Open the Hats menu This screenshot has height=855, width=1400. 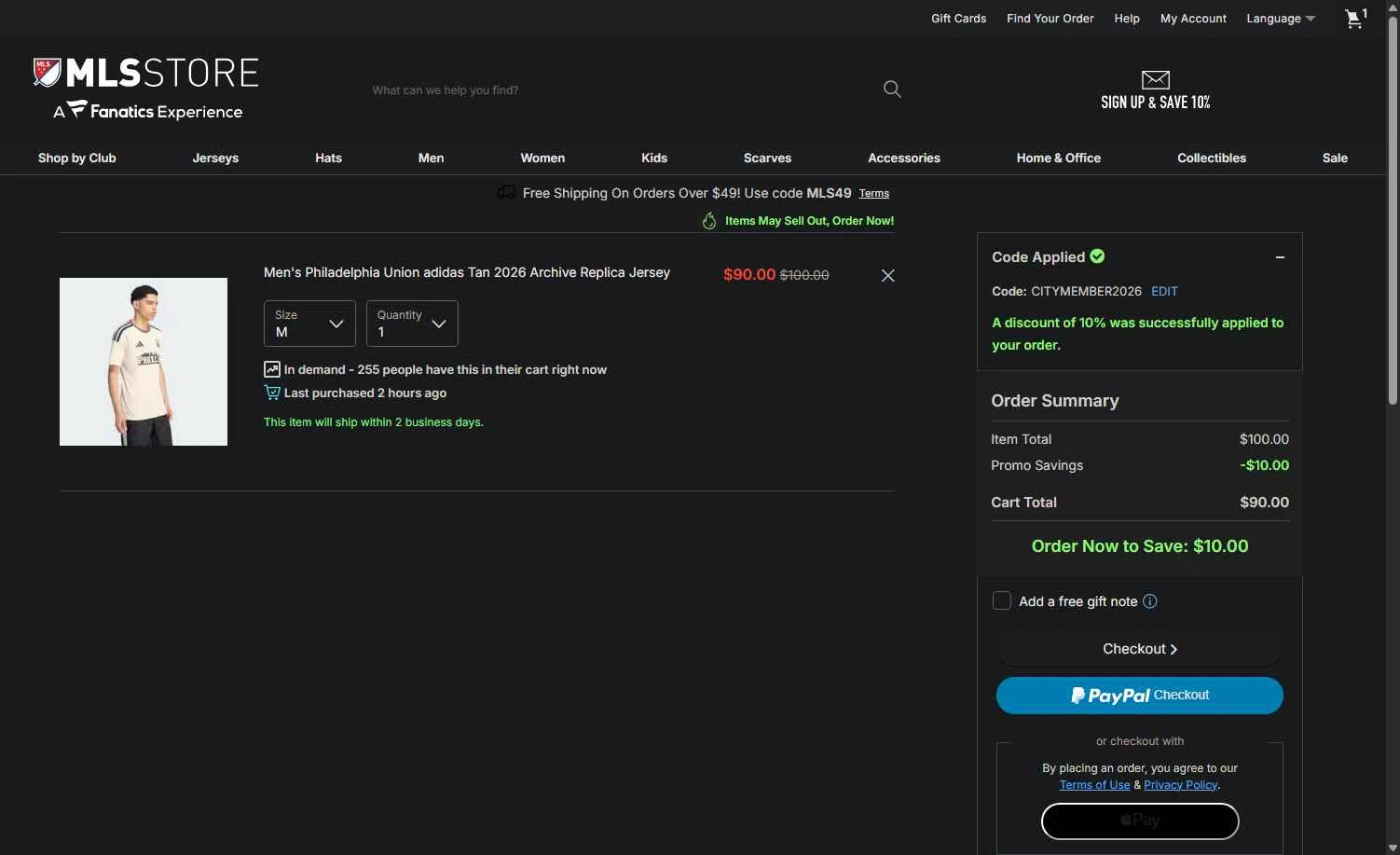click(328, 158)
